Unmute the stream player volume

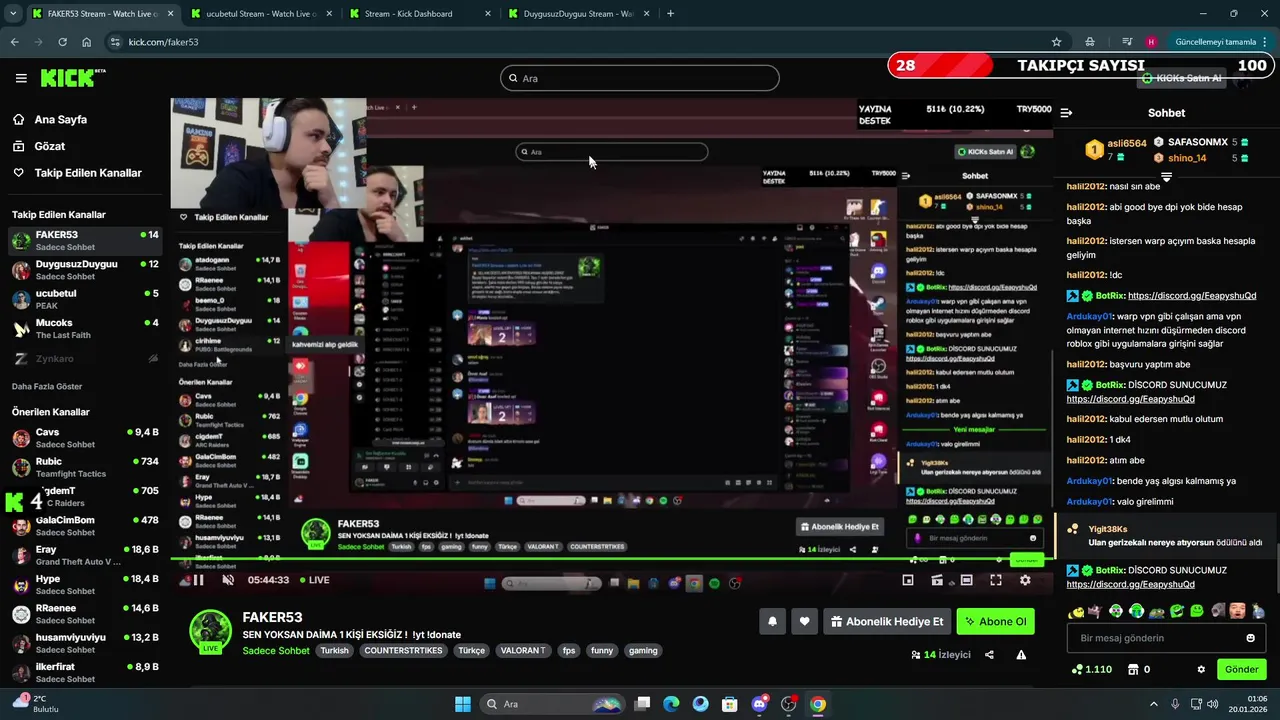click(227, 580)
